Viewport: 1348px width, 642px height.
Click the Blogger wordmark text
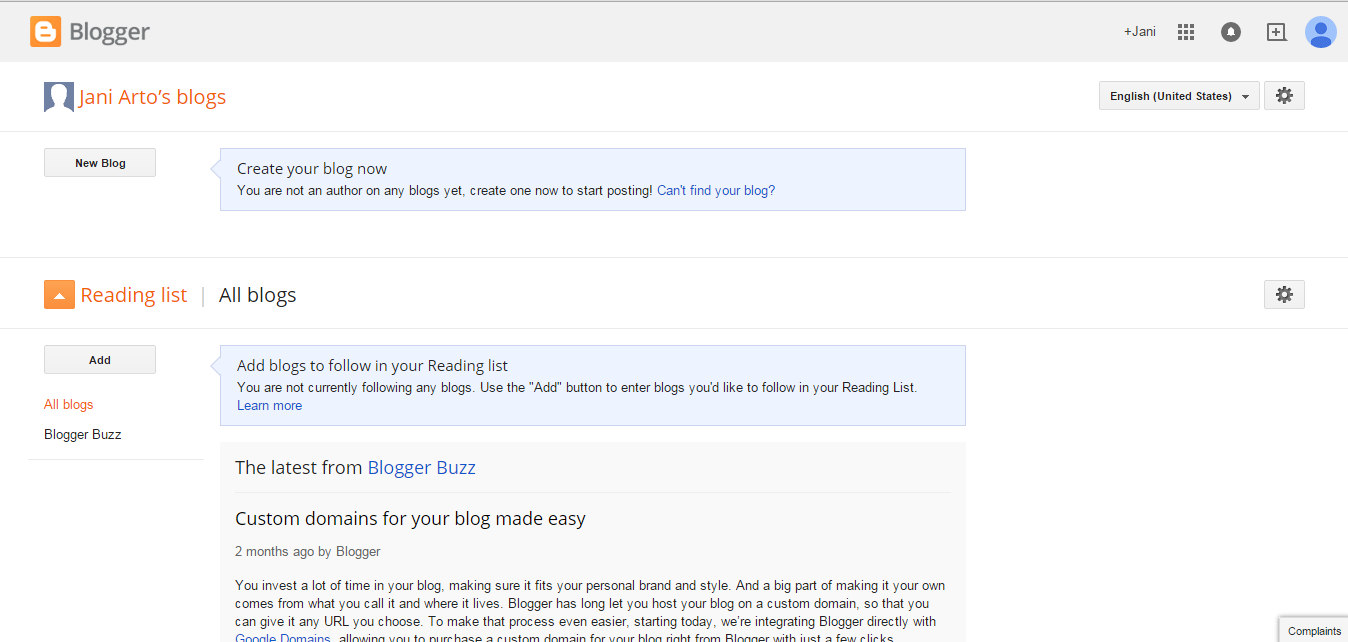click(109, 32)
